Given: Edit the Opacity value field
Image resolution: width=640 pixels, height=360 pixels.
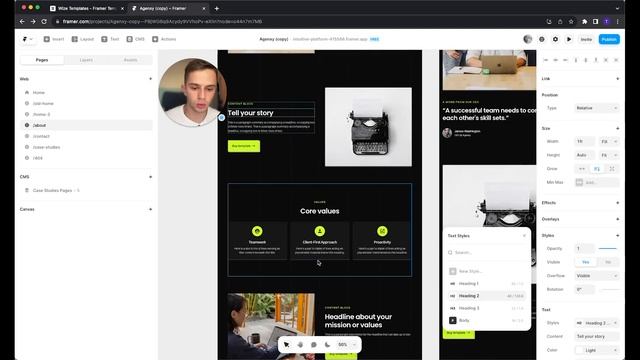Looking at the screenshot, I should pyautogui.click(x=584, y=249).
